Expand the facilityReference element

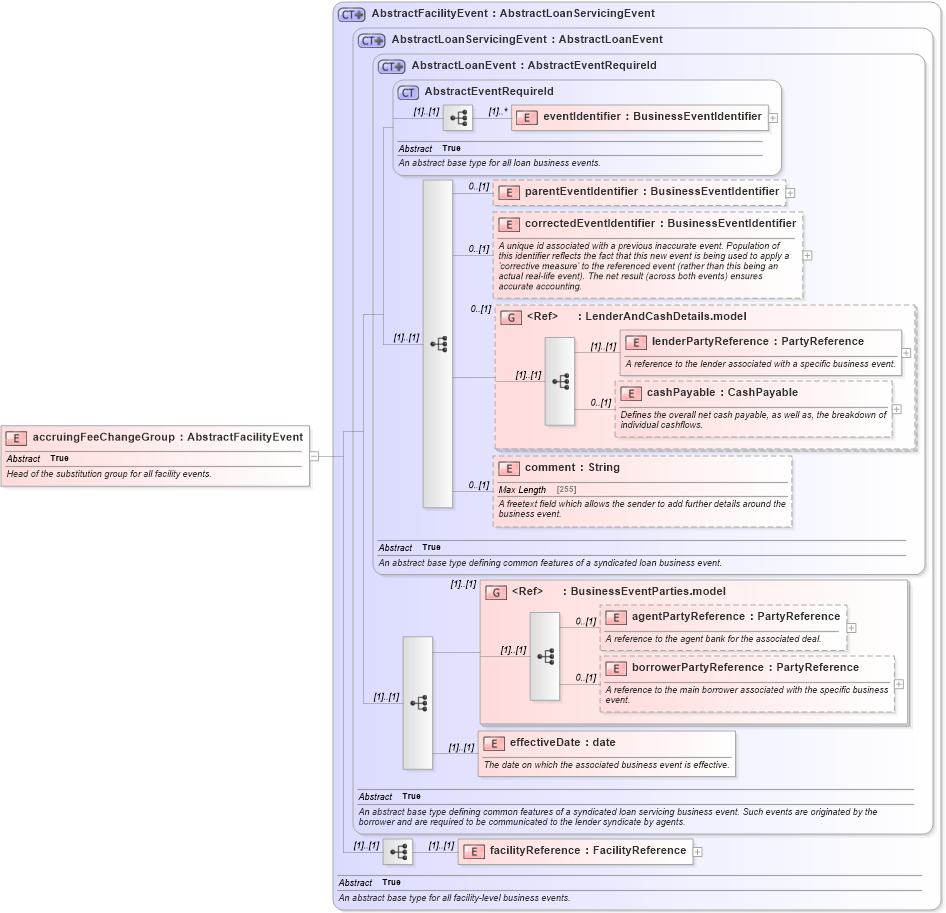pos(698,851)
